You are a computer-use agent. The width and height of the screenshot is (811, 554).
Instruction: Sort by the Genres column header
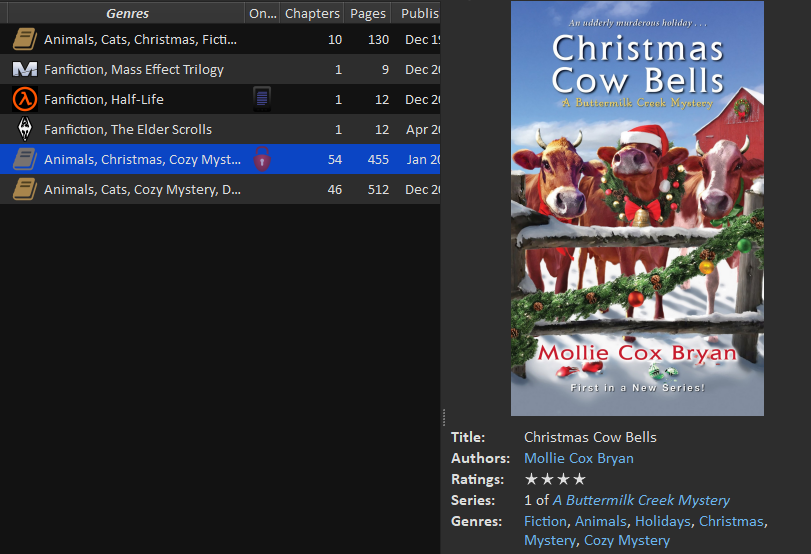click(127, 14)
